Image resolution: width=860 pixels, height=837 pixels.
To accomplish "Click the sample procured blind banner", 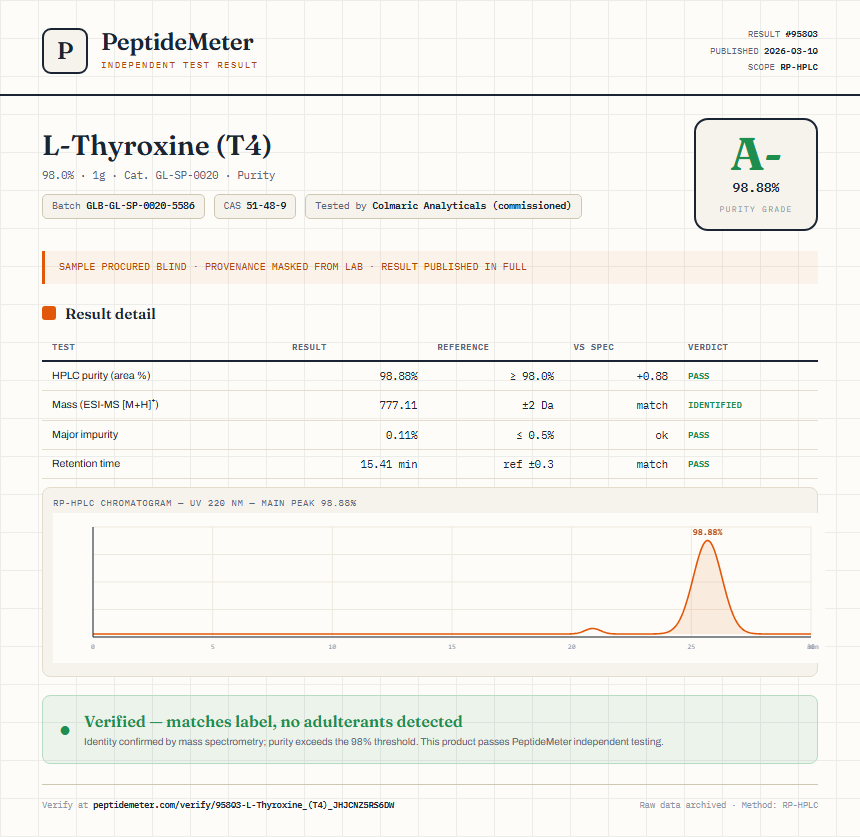I will (430, 267).
